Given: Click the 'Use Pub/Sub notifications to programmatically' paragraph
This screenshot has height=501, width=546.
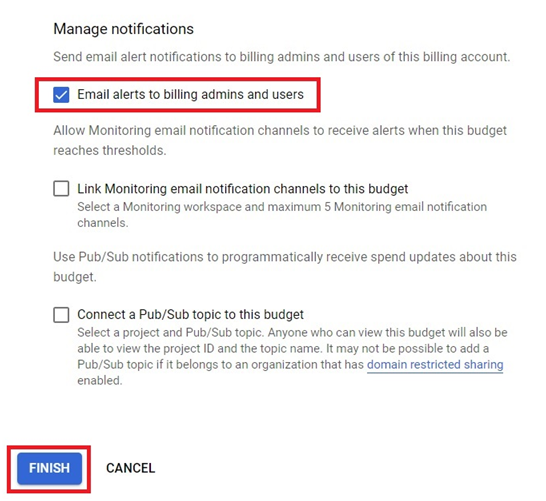Looking at the screenshot, I should [x=285, y=267].
